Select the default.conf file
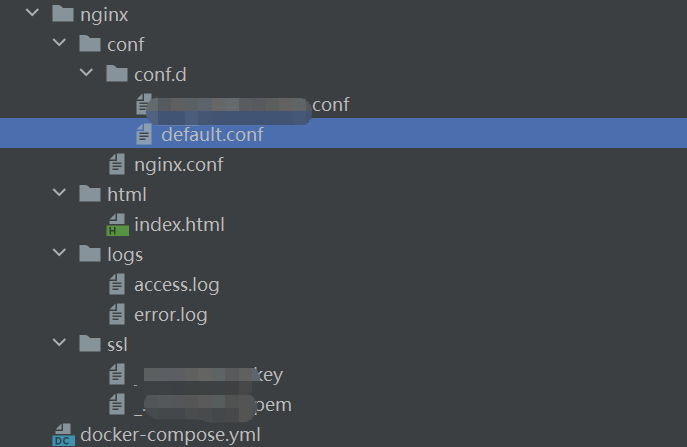This screenshot has height=447, width=687. (212, 134)
